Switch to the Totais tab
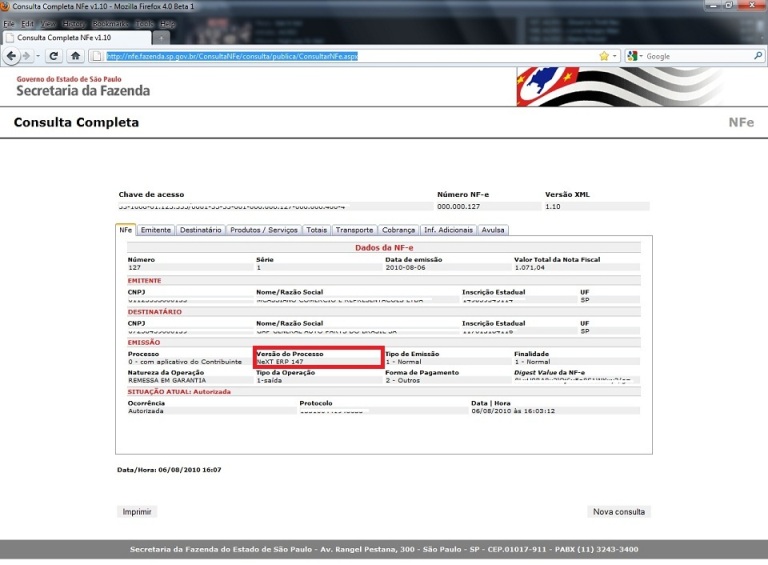The width and height of the screenshot is (768, 565). click(x=316, y=230)
